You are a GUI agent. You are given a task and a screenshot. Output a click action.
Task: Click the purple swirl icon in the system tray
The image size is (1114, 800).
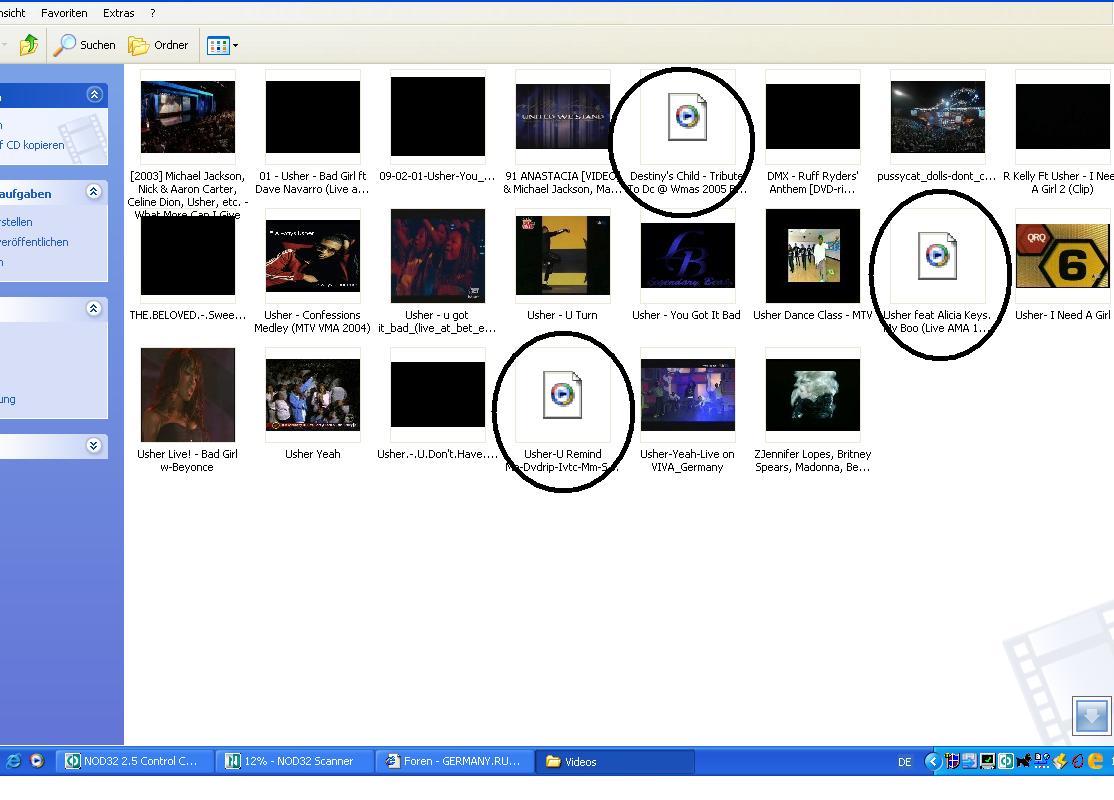pos(1078,762)
